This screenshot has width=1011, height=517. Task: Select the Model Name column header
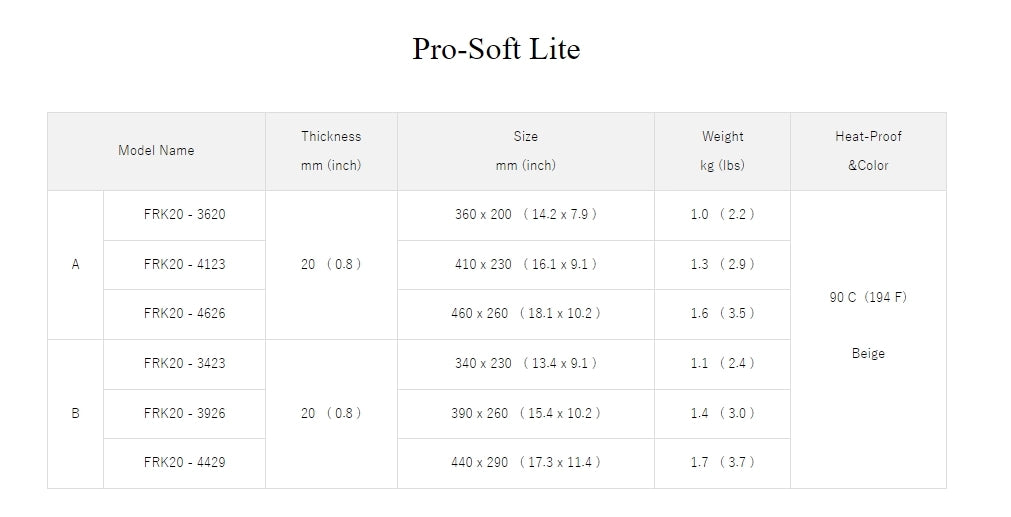(156, 151)
